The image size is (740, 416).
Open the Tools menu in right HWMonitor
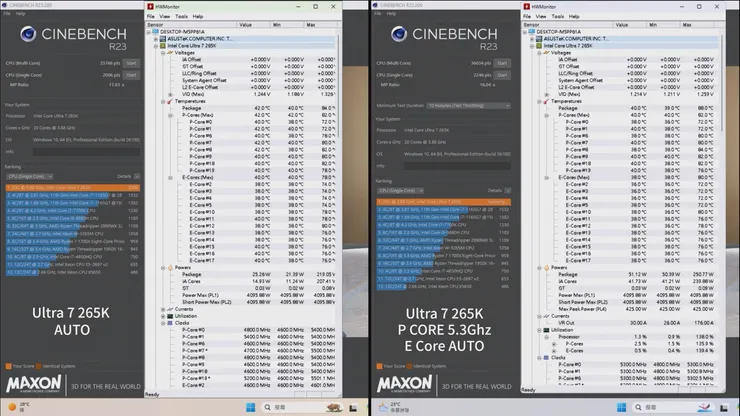[557, 17]
